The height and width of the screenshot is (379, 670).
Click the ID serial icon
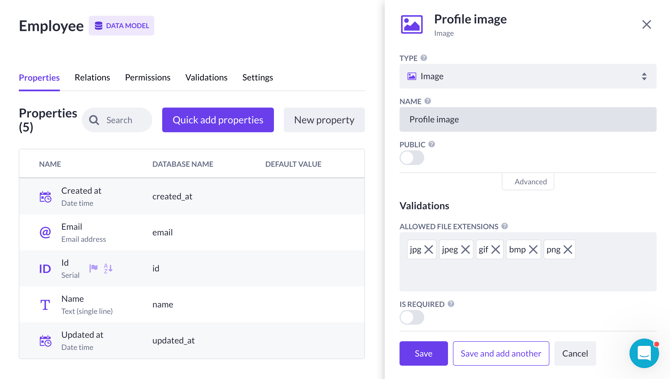click(45, 269)
